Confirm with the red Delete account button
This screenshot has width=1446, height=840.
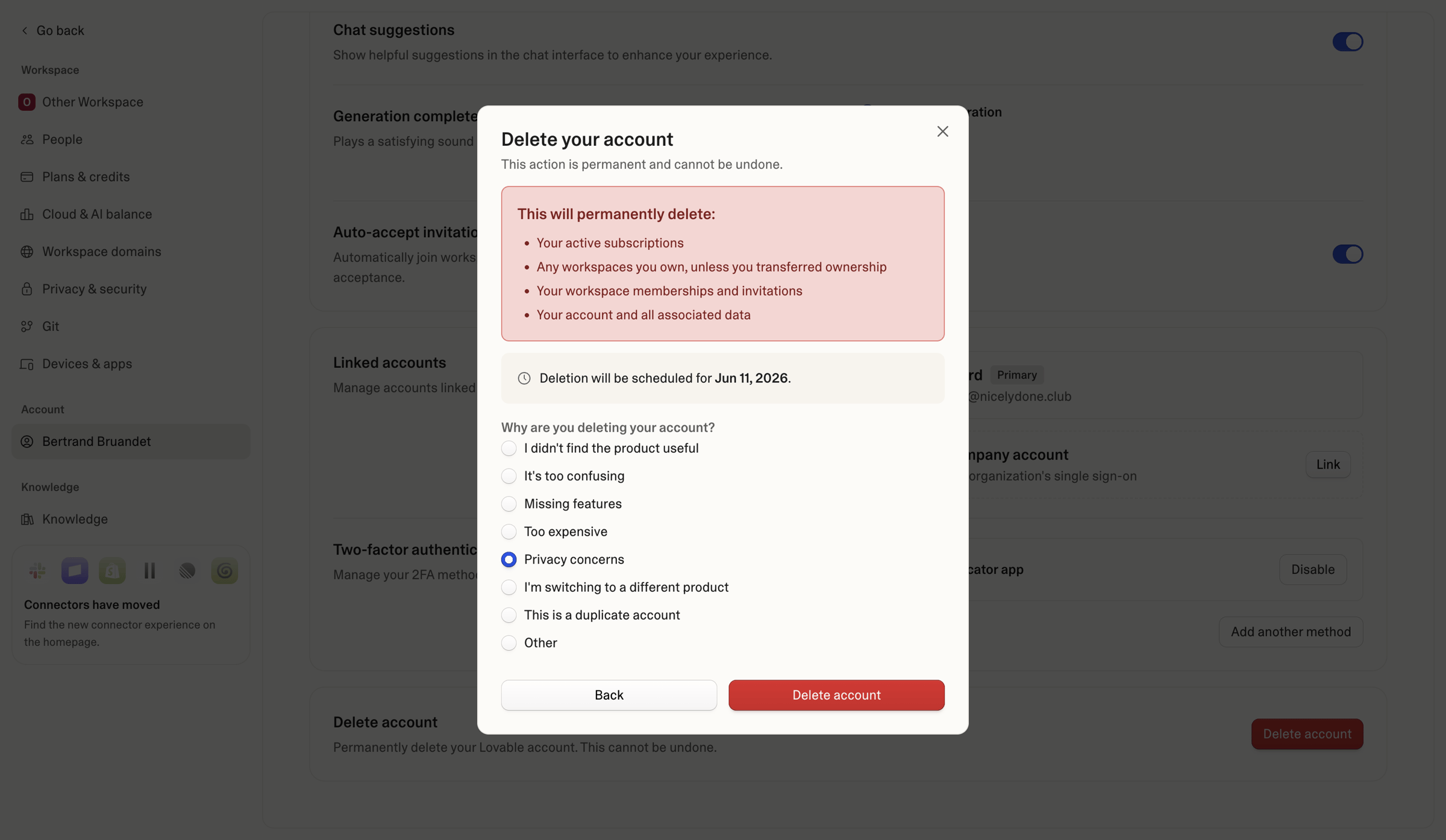point(836,695)
